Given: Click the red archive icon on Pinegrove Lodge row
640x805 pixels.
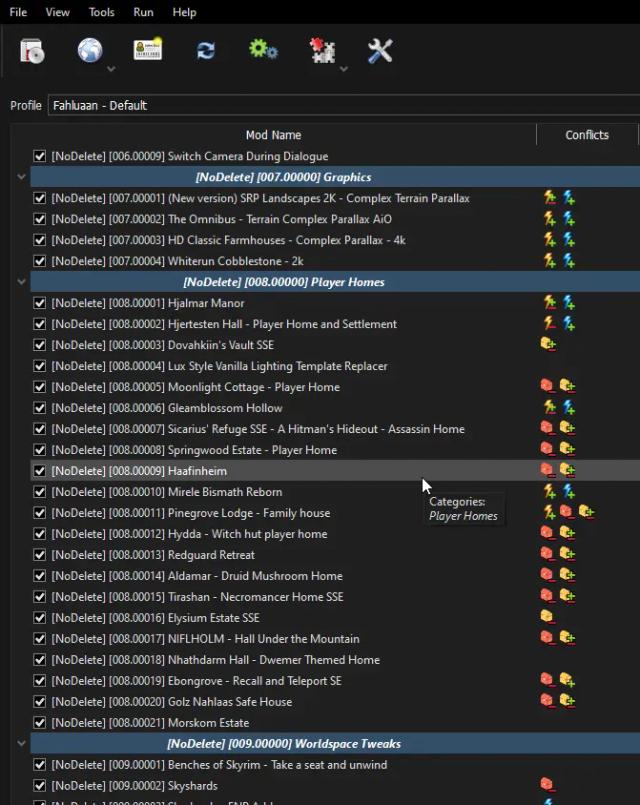Looking at the screenshot, I should [x=567, y=512].
